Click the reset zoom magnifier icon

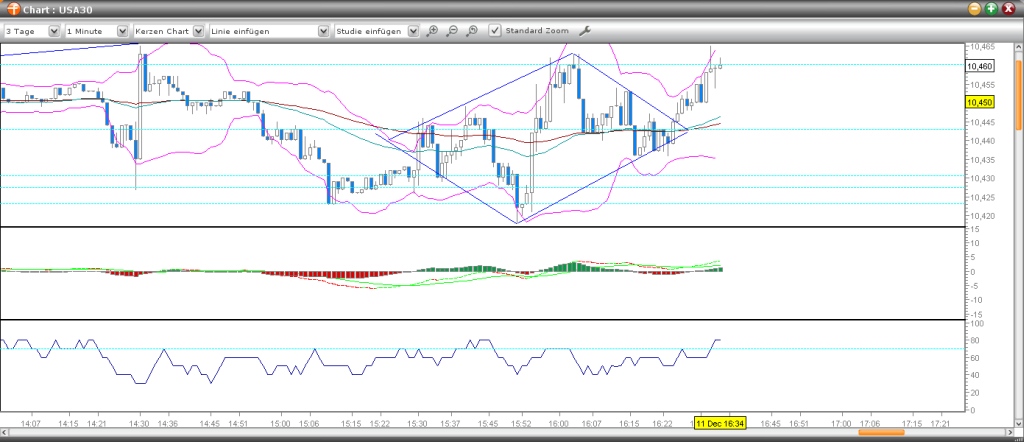coord(472,31)
